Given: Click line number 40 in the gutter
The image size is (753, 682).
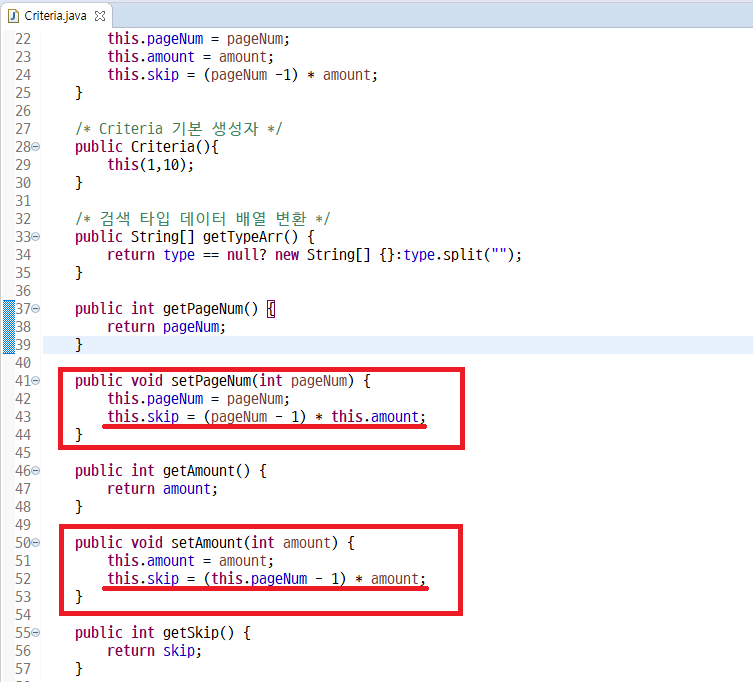Looking at the screenshot, I should tap(23, 363).
